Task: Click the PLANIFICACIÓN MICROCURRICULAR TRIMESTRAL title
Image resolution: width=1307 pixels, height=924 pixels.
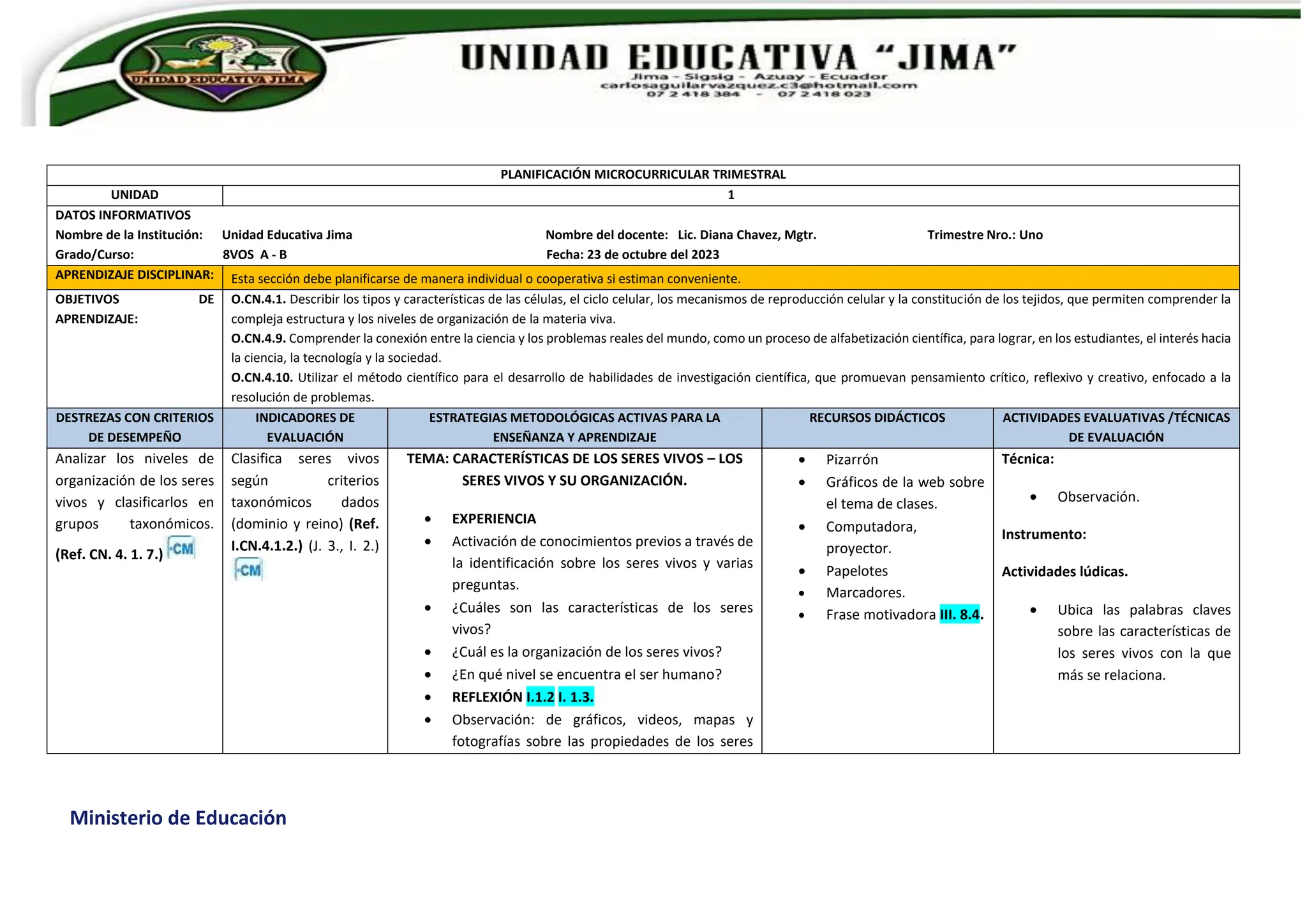Action: coord(643,175)
